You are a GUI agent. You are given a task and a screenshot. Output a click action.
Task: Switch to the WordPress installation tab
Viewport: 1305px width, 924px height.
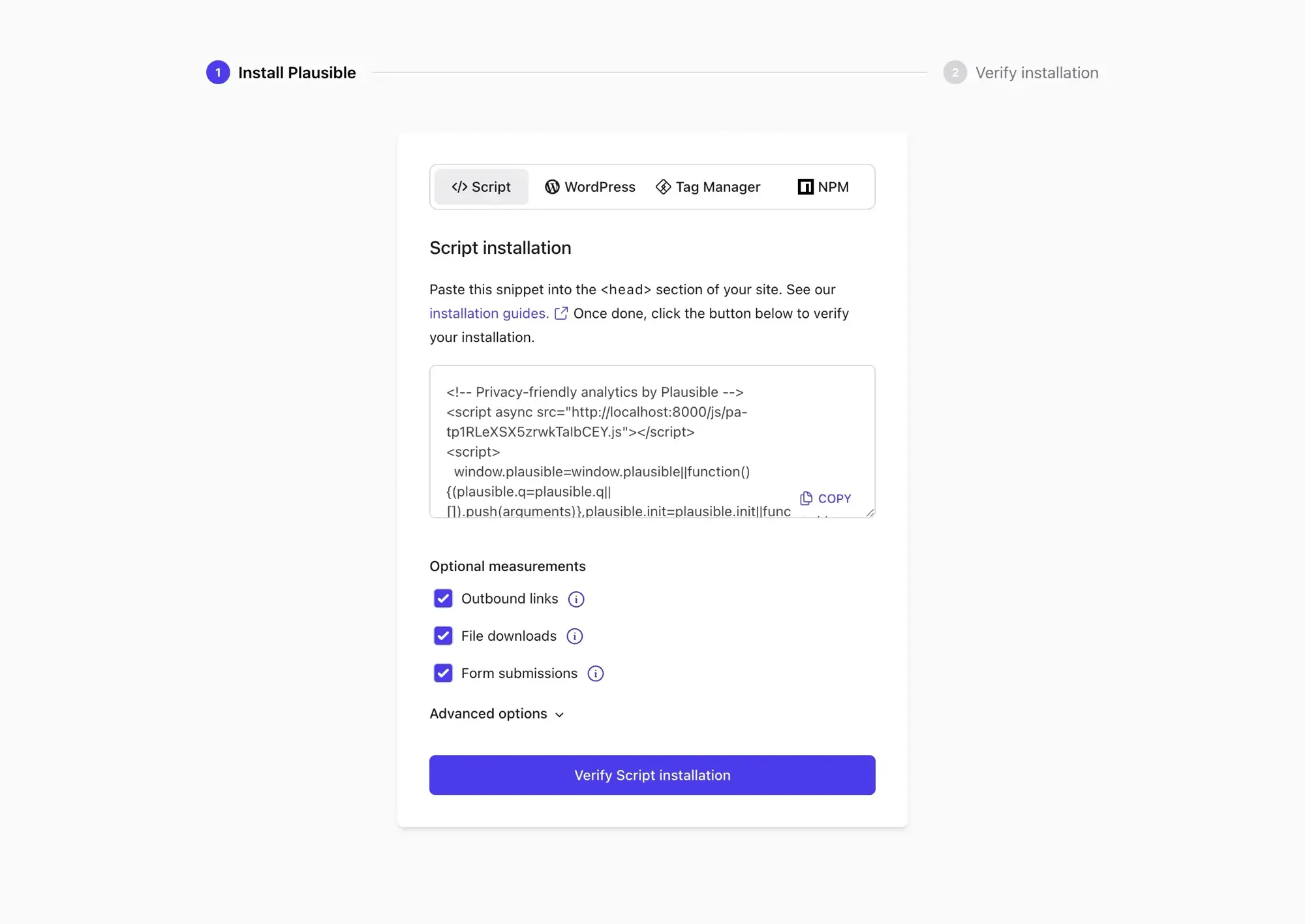pos(589,187)
